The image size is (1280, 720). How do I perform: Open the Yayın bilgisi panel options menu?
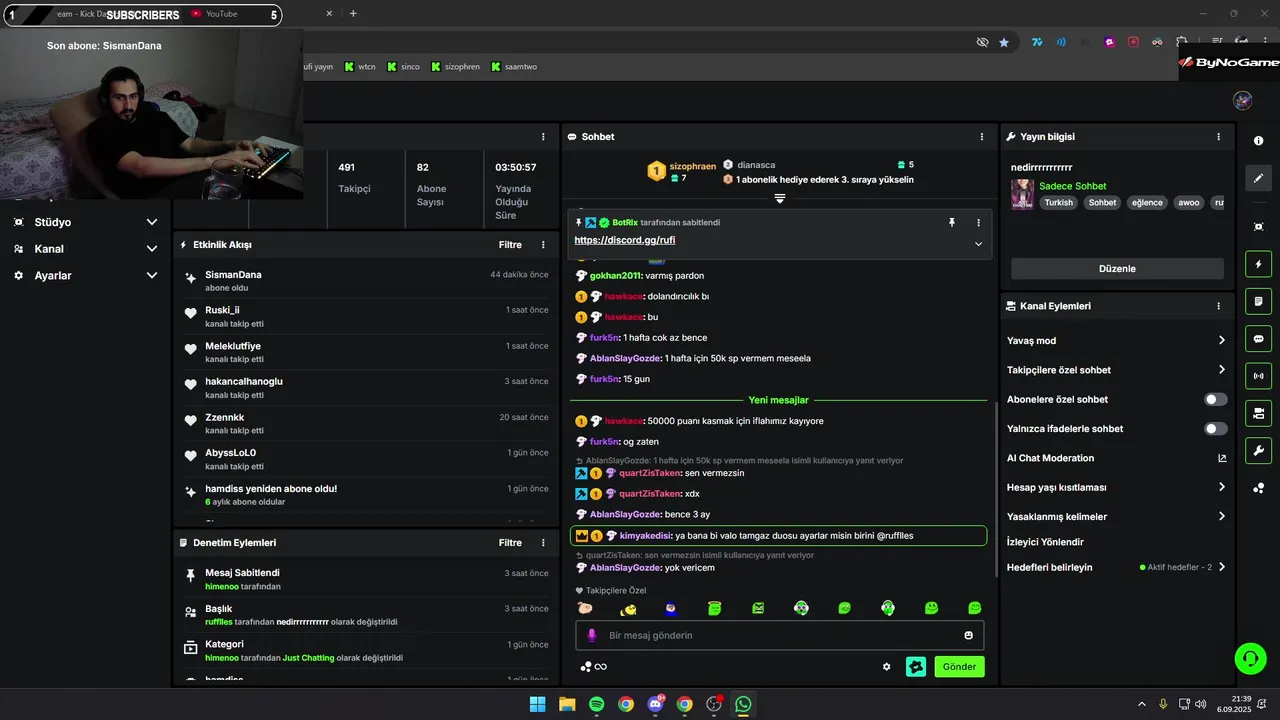[x=1218, y=137]
